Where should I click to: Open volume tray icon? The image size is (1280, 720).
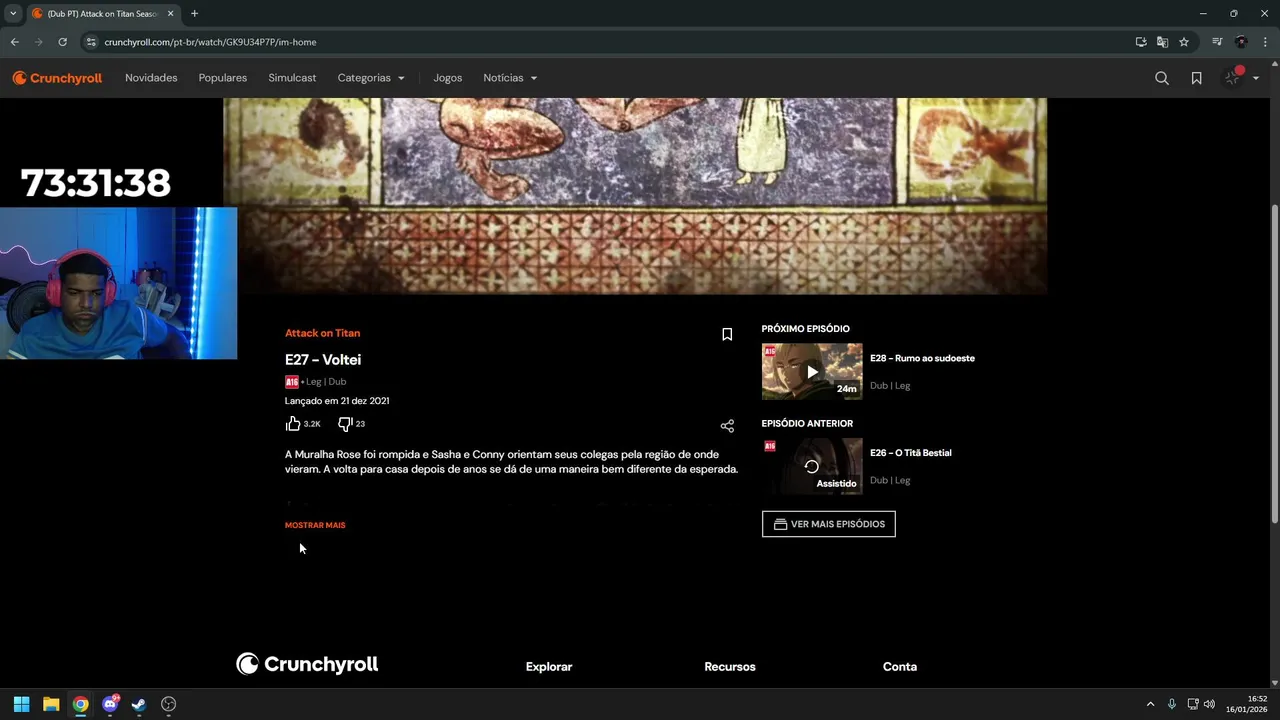coord(1210,704)
